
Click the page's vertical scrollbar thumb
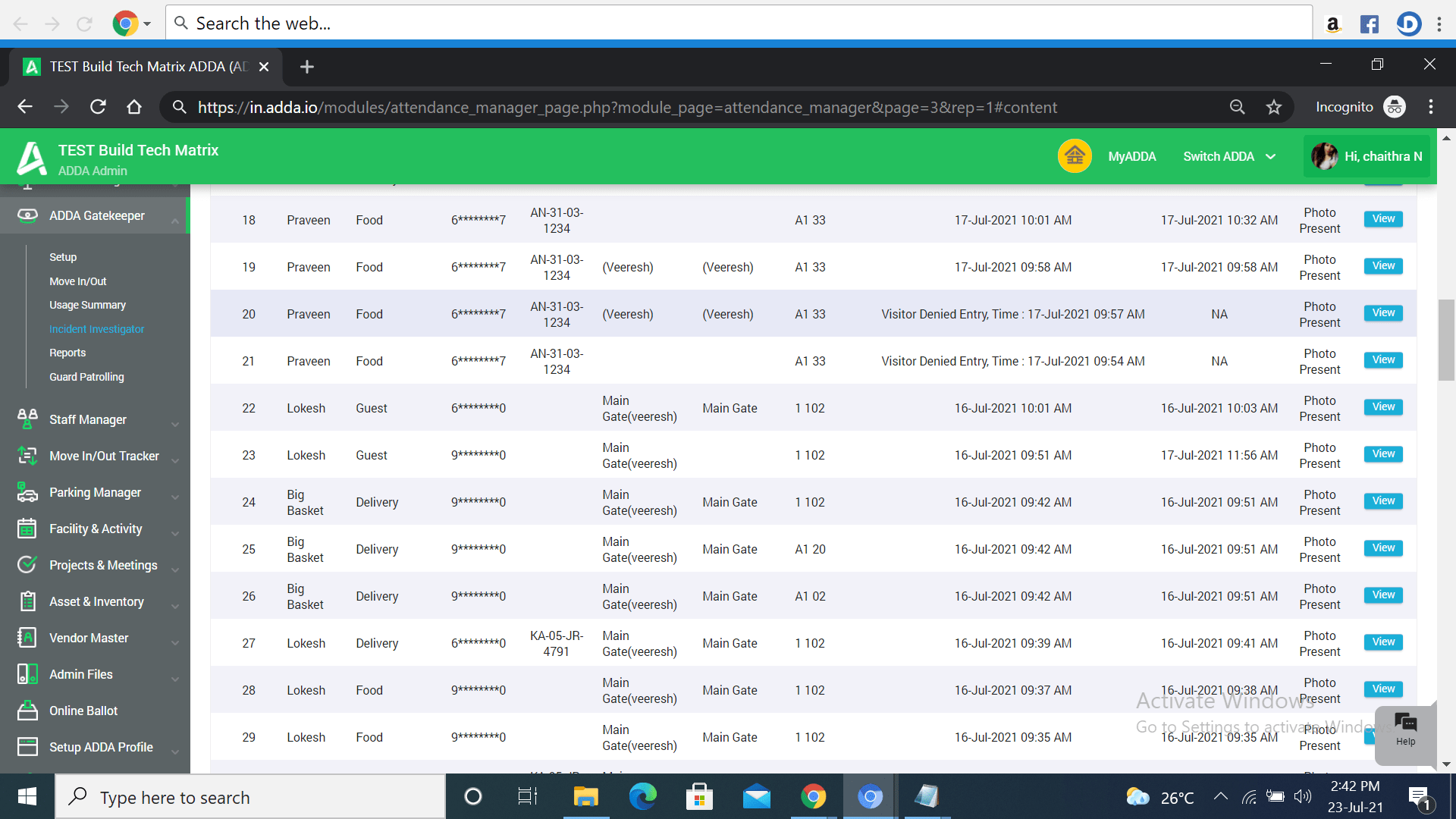(1445, 340)
